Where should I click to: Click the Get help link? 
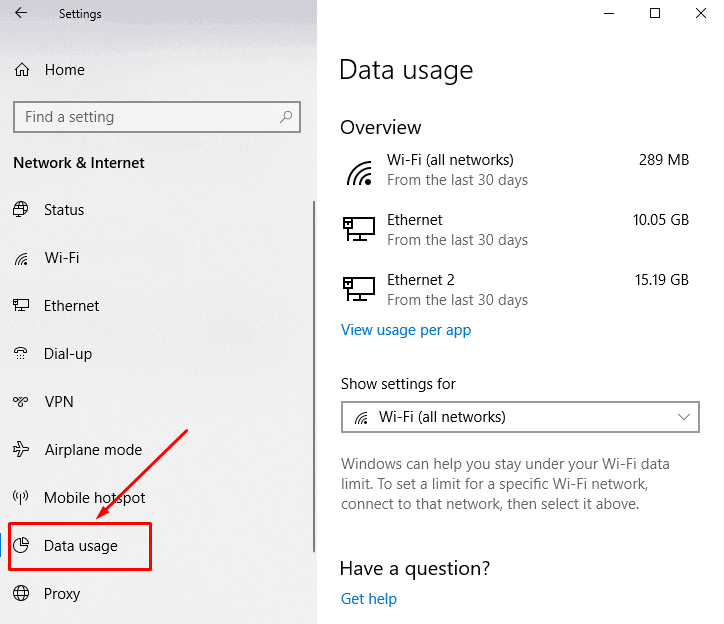click(369, 599)
